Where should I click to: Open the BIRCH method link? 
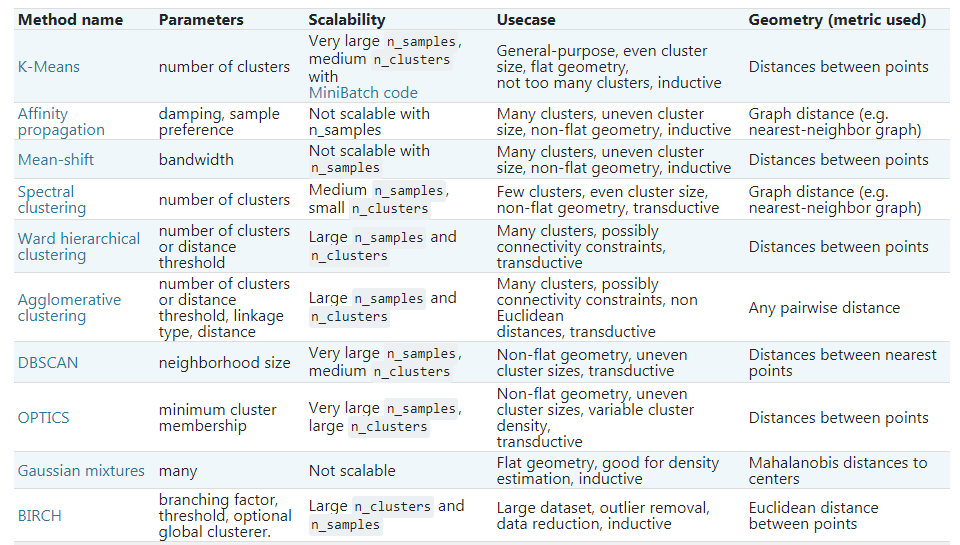[x=41, y=516]
